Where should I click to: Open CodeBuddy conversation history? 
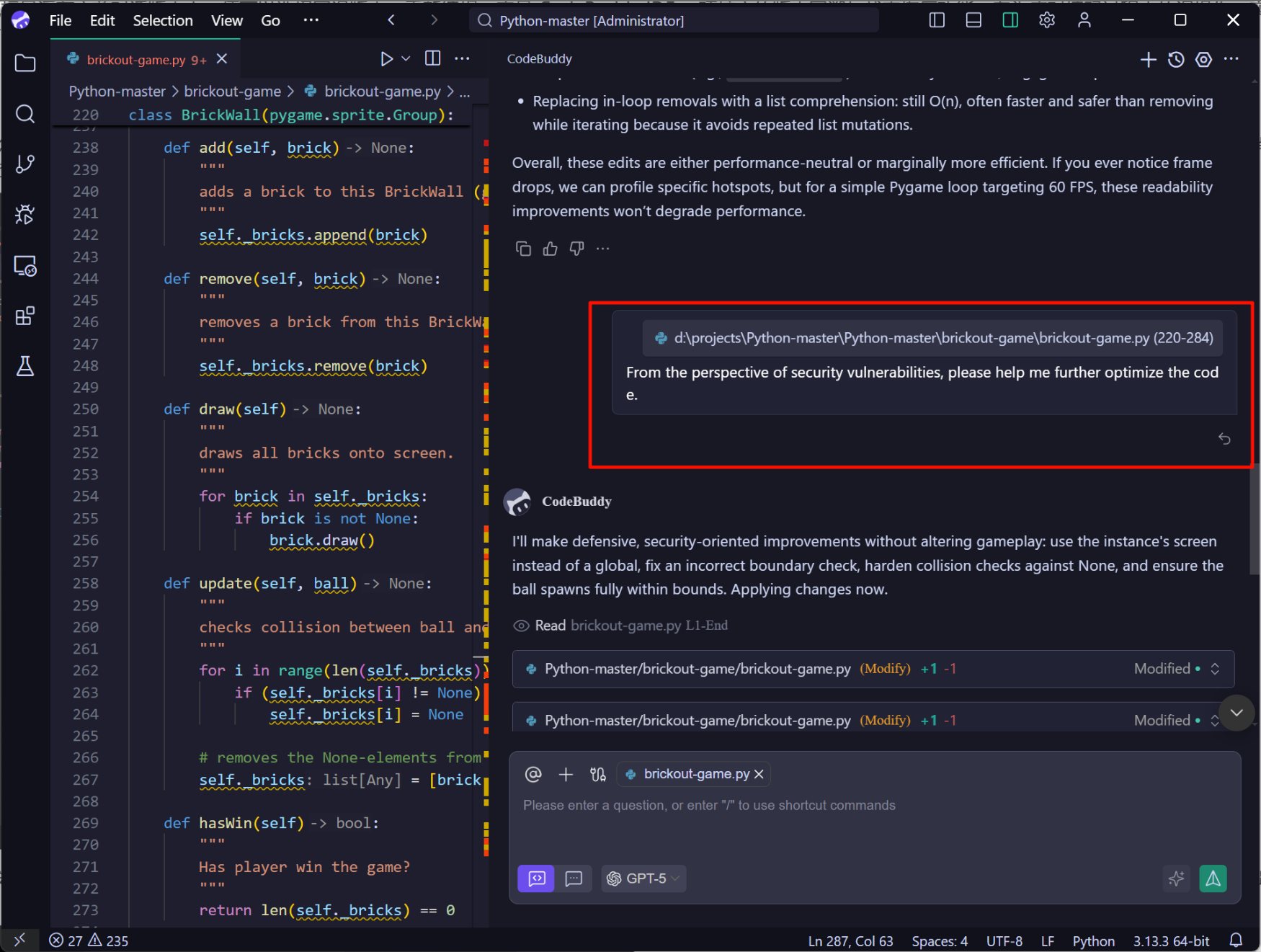[1176, 60]
